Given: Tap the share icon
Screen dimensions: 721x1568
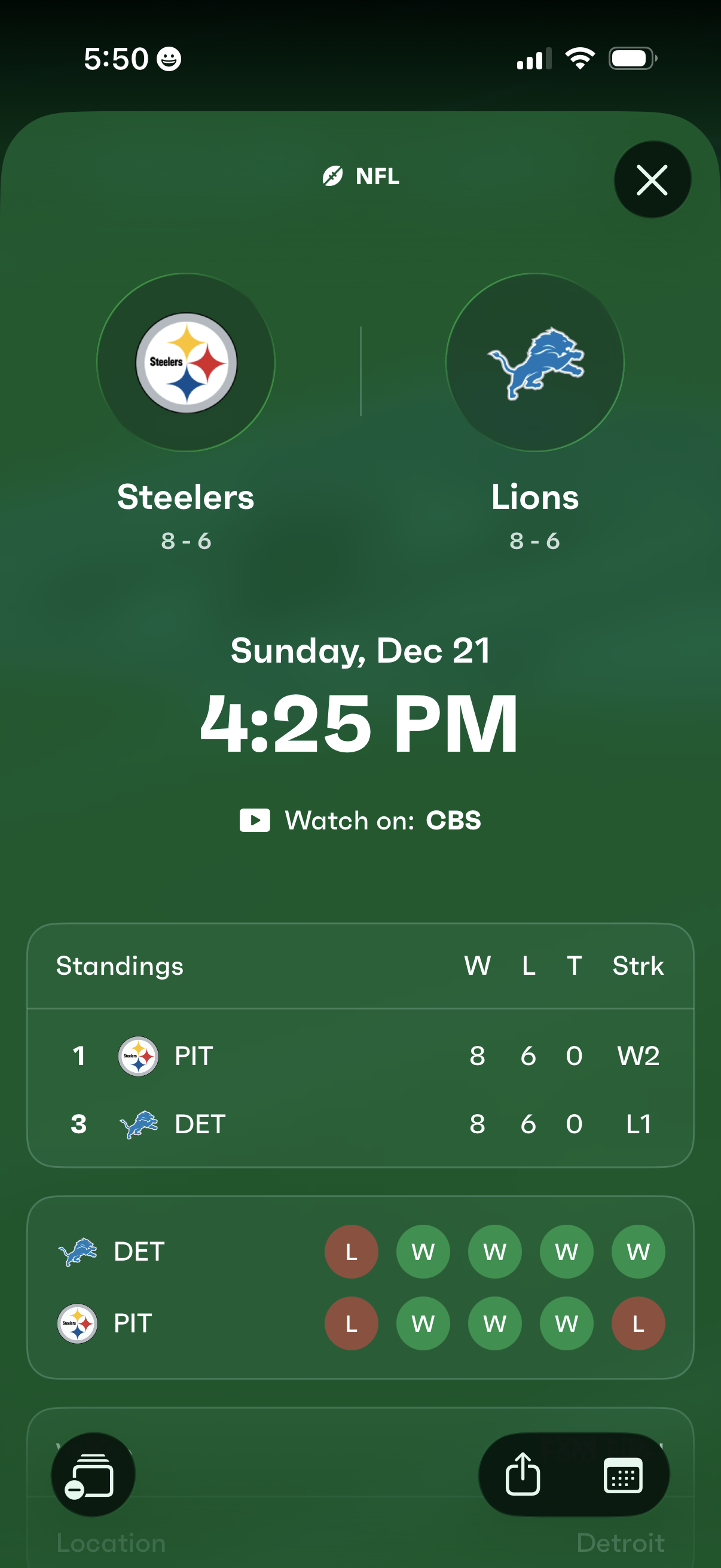Looking at the screenshot, I should coord(523,1474).
